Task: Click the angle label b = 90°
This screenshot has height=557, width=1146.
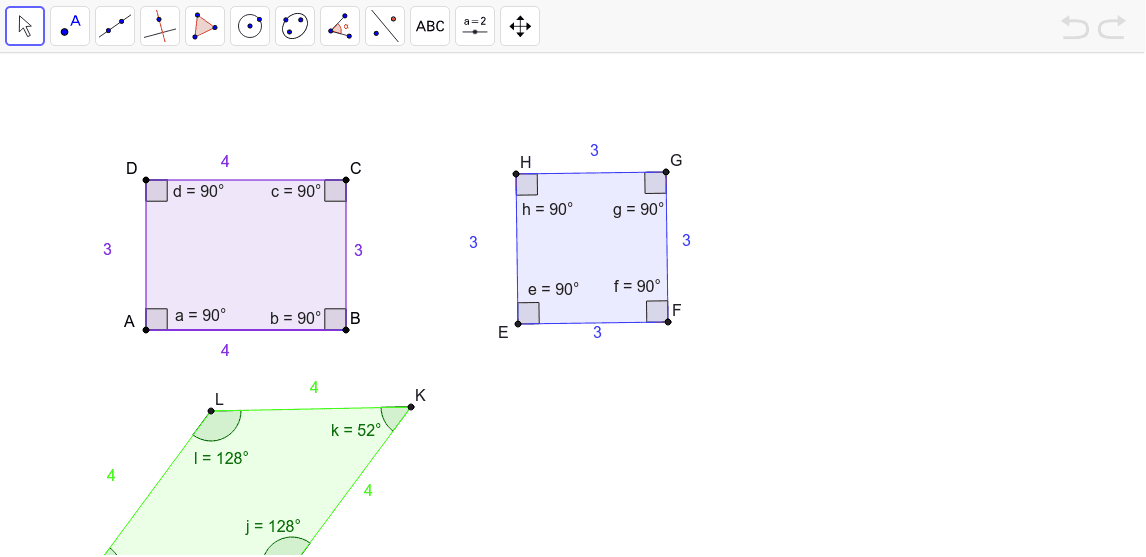Action: pyautogui.click(x=295, y=318)
